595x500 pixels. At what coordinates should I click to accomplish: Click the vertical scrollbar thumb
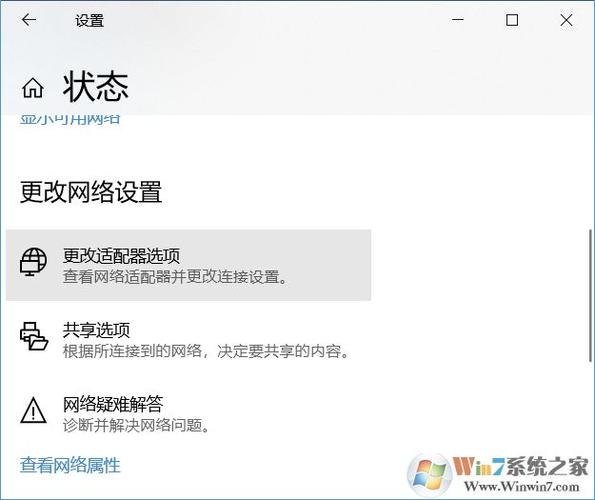pyautogui.click(x=590, y=296)
